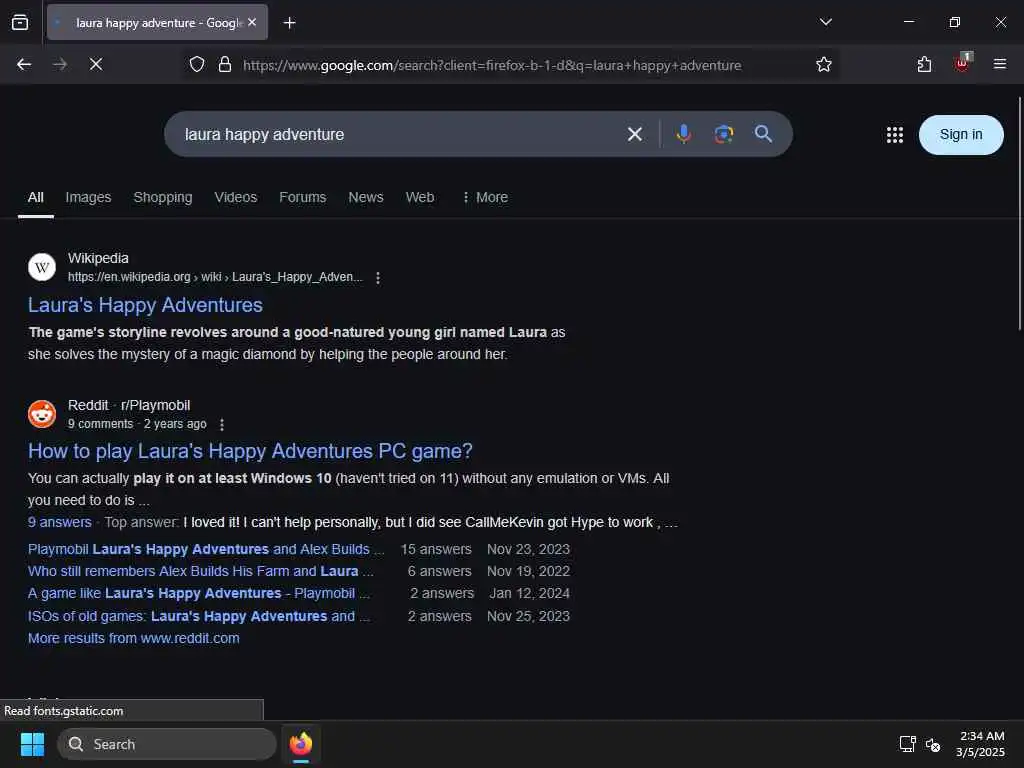Open more options for Reddit result
This screenshot has width=1024, height=768.
pos(222,424)
